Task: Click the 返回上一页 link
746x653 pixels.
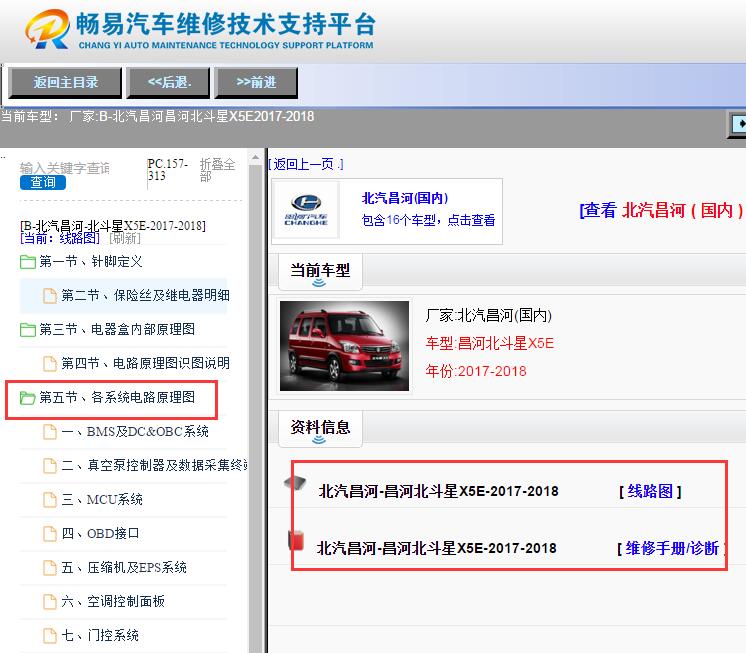Action: coord(305,165)
